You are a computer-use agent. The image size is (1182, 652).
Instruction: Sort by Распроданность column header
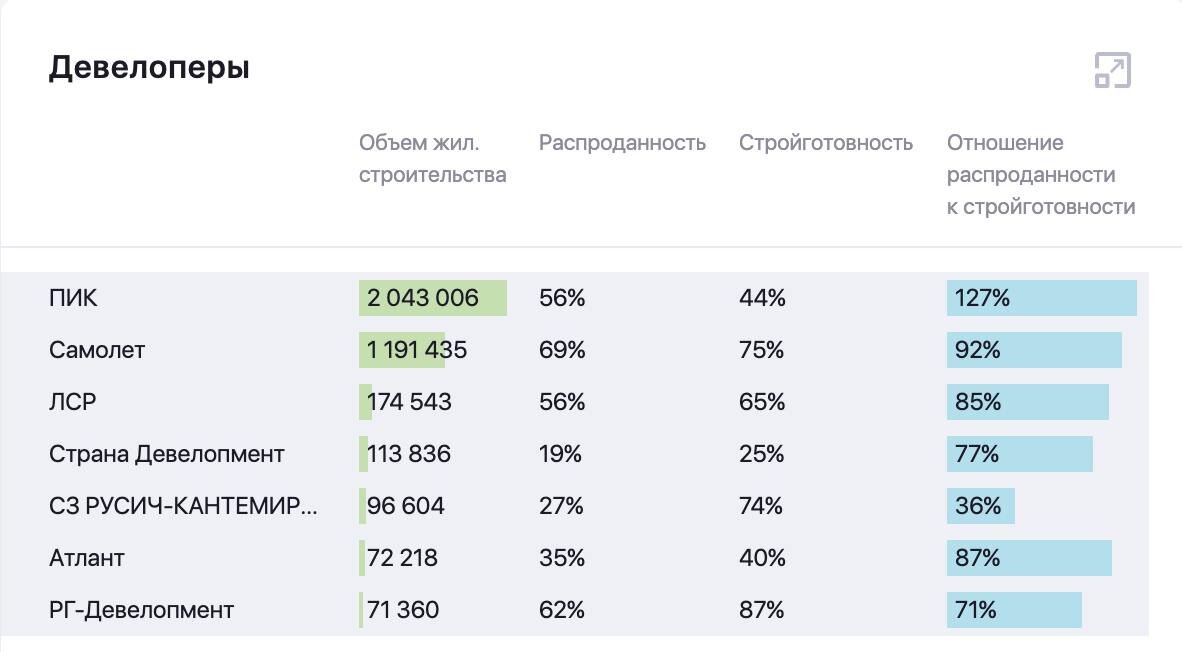click(x=622, y=143)
